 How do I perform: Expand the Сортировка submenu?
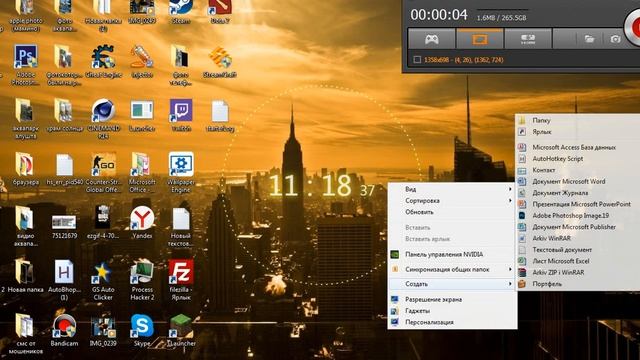pos(452,201)
